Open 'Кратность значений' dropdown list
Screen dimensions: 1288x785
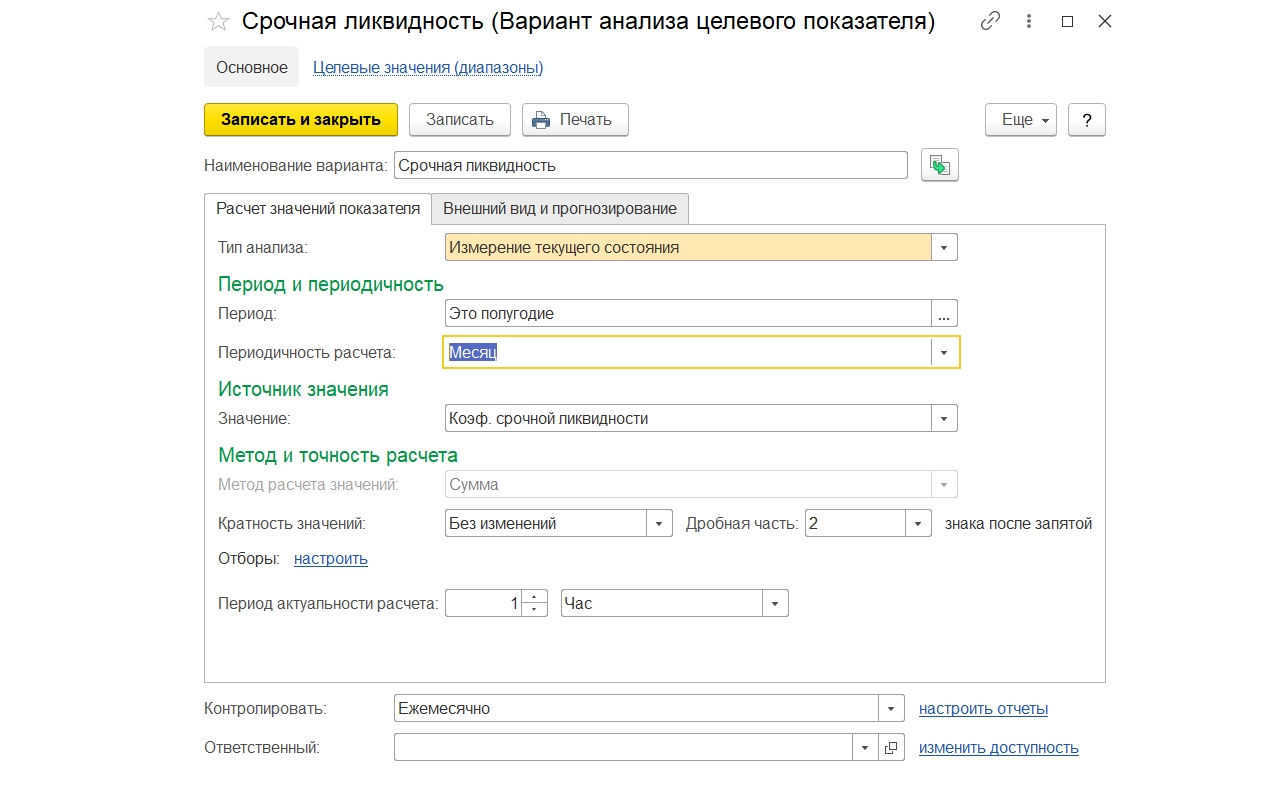coord(659,524)
